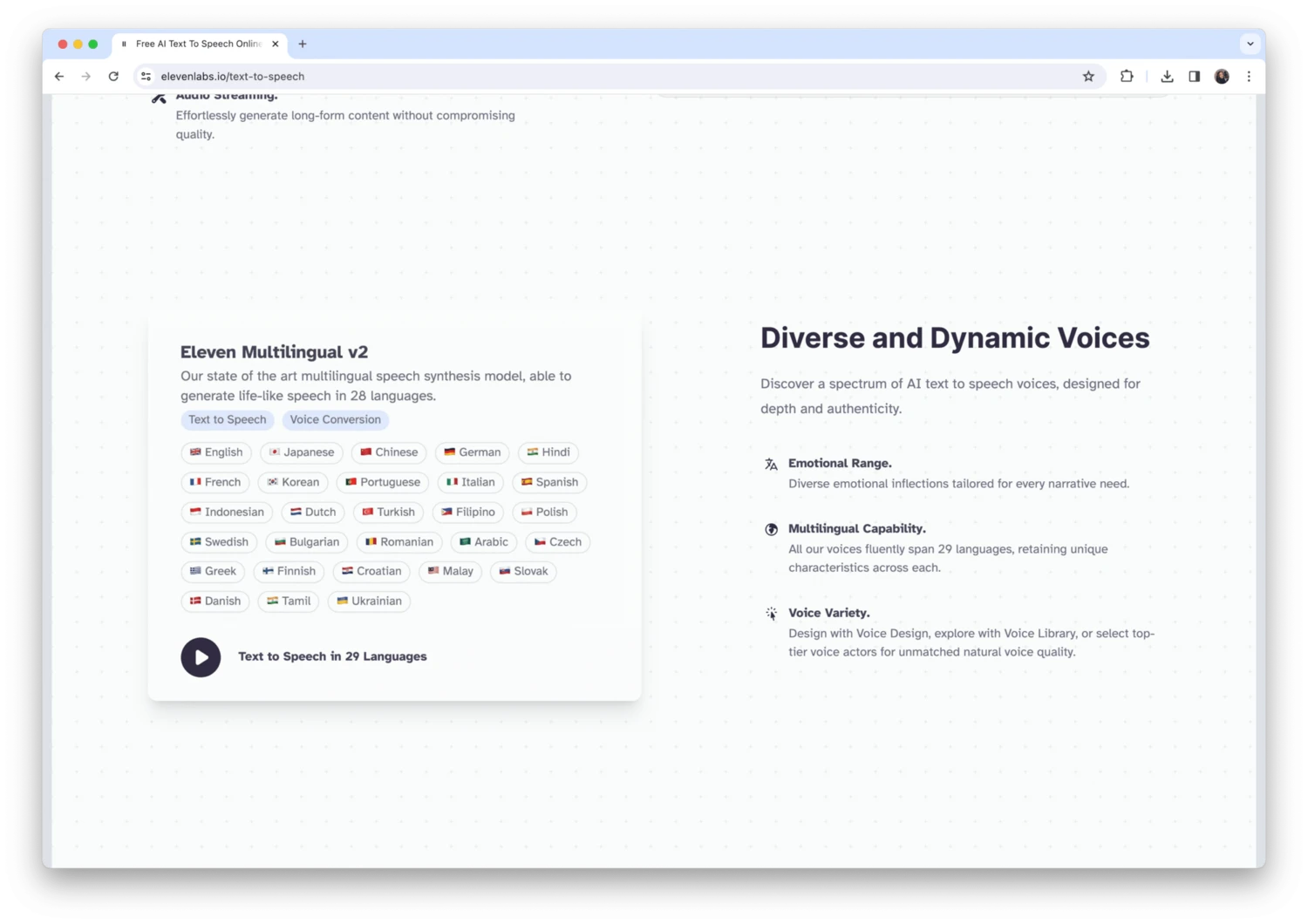This screenshot has width=1308, height=924.
Task: Go back using the back arrow
Action: (x=59, y=77)
